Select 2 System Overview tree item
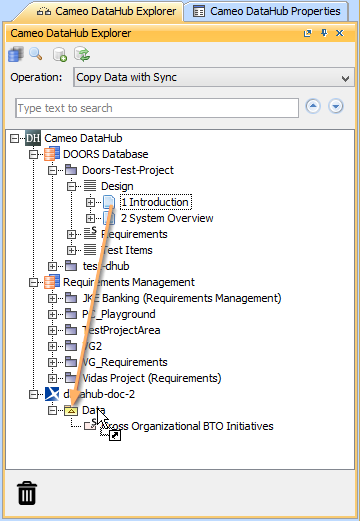Screen dimensions: 360x521 tap(167, 218)
